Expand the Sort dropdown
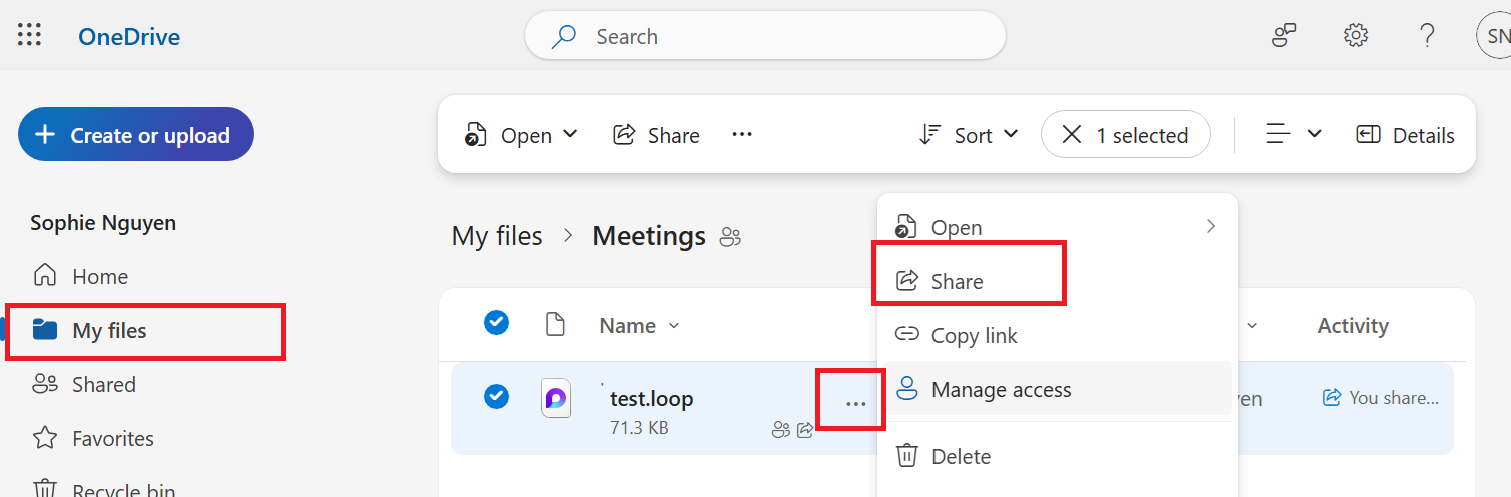The image size is (1511, 497). pyautogui.click(x=968, y=135)
